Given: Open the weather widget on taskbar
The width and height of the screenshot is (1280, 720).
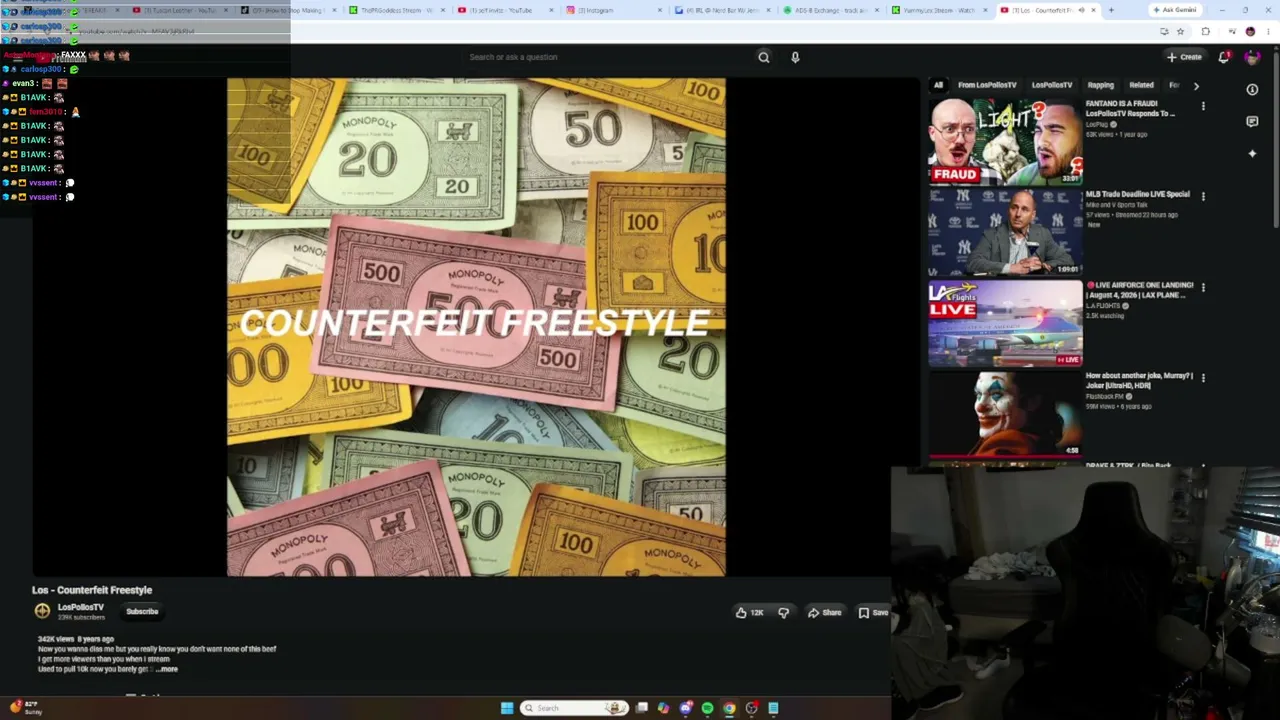Looking at the screenshot, I should pos(25,708).
